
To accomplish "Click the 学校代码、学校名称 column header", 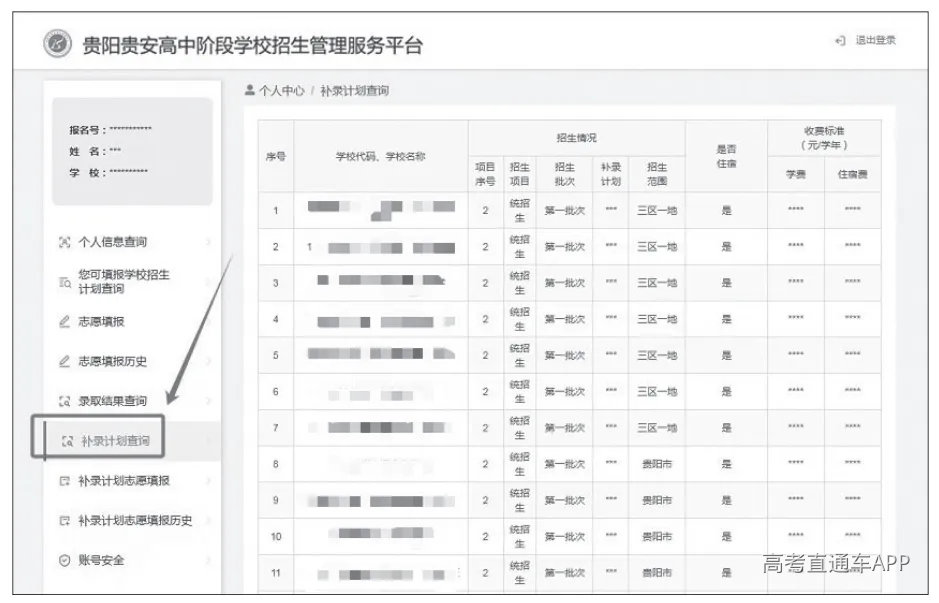I will click(380, 156).
